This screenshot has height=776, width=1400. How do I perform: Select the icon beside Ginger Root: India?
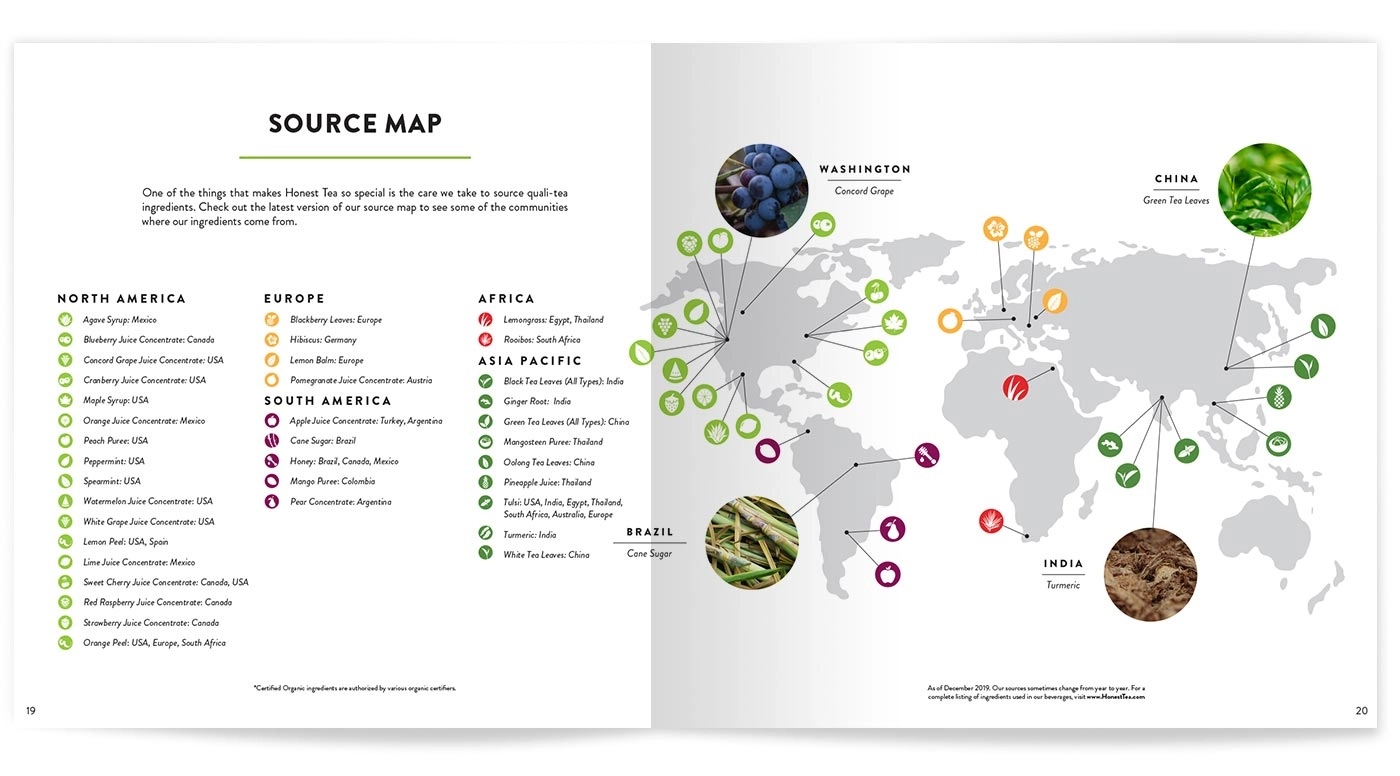coord(485,401)
